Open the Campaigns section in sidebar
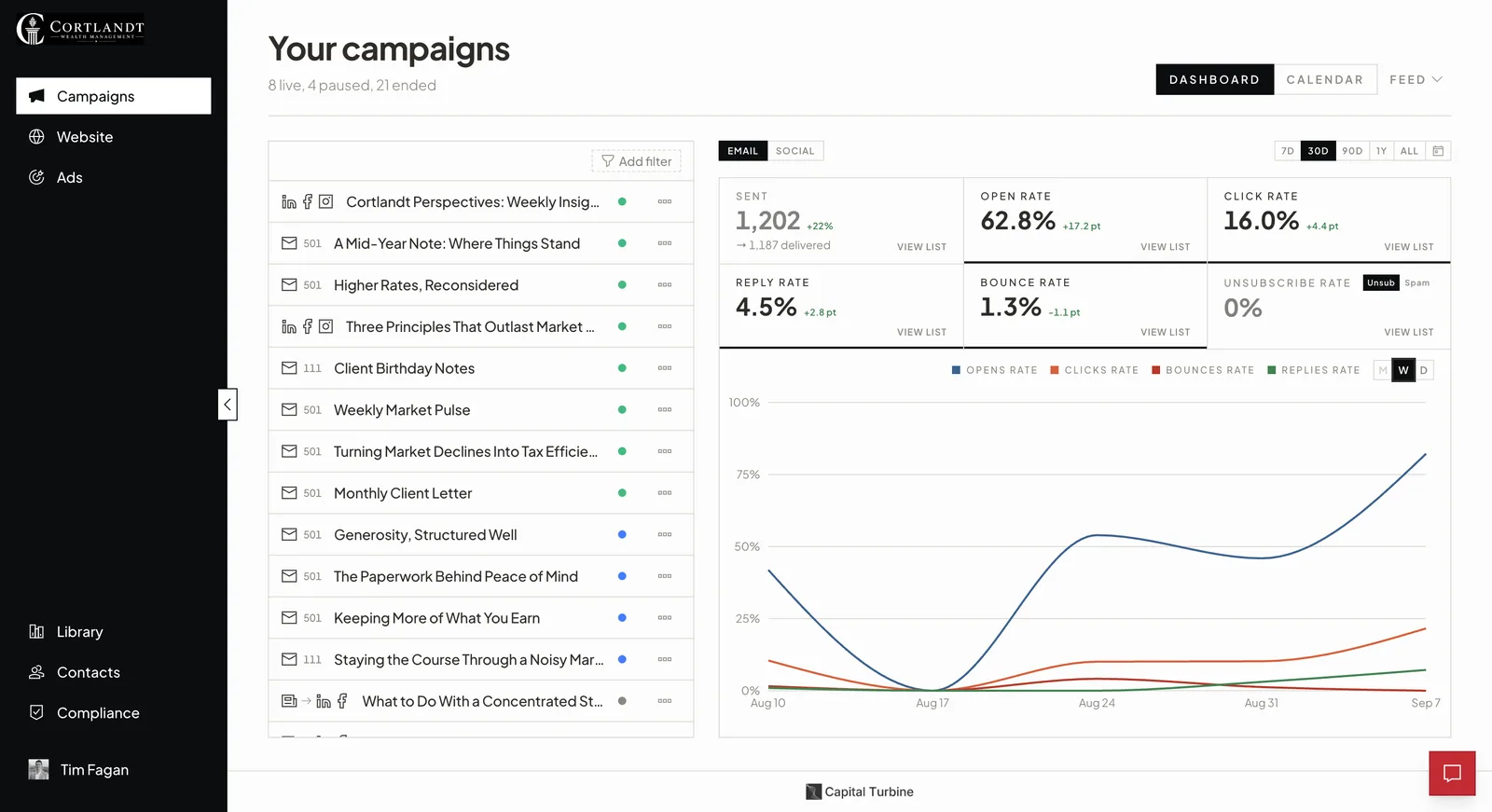The width and height of the screenshot is (1492, 812). point(113,96)
